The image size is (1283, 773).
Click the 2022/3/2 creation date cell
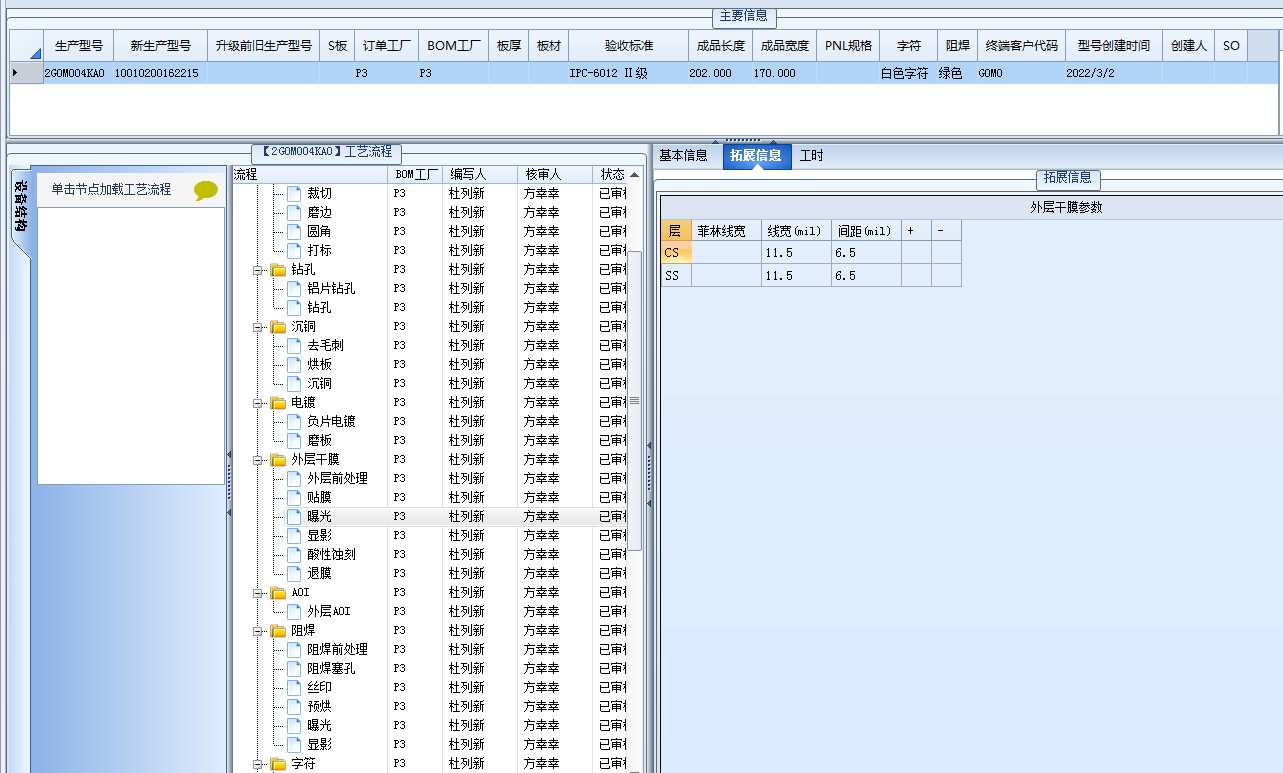point(1113,73)
